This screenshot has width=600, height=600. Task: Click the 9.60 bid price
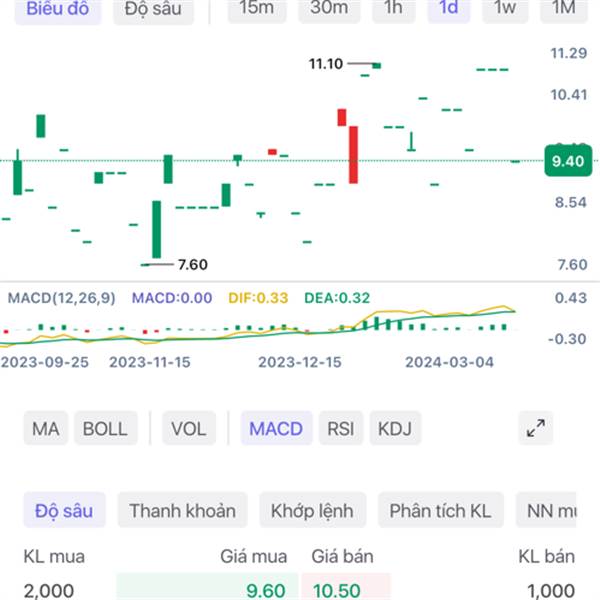click(x=266, y=591)
